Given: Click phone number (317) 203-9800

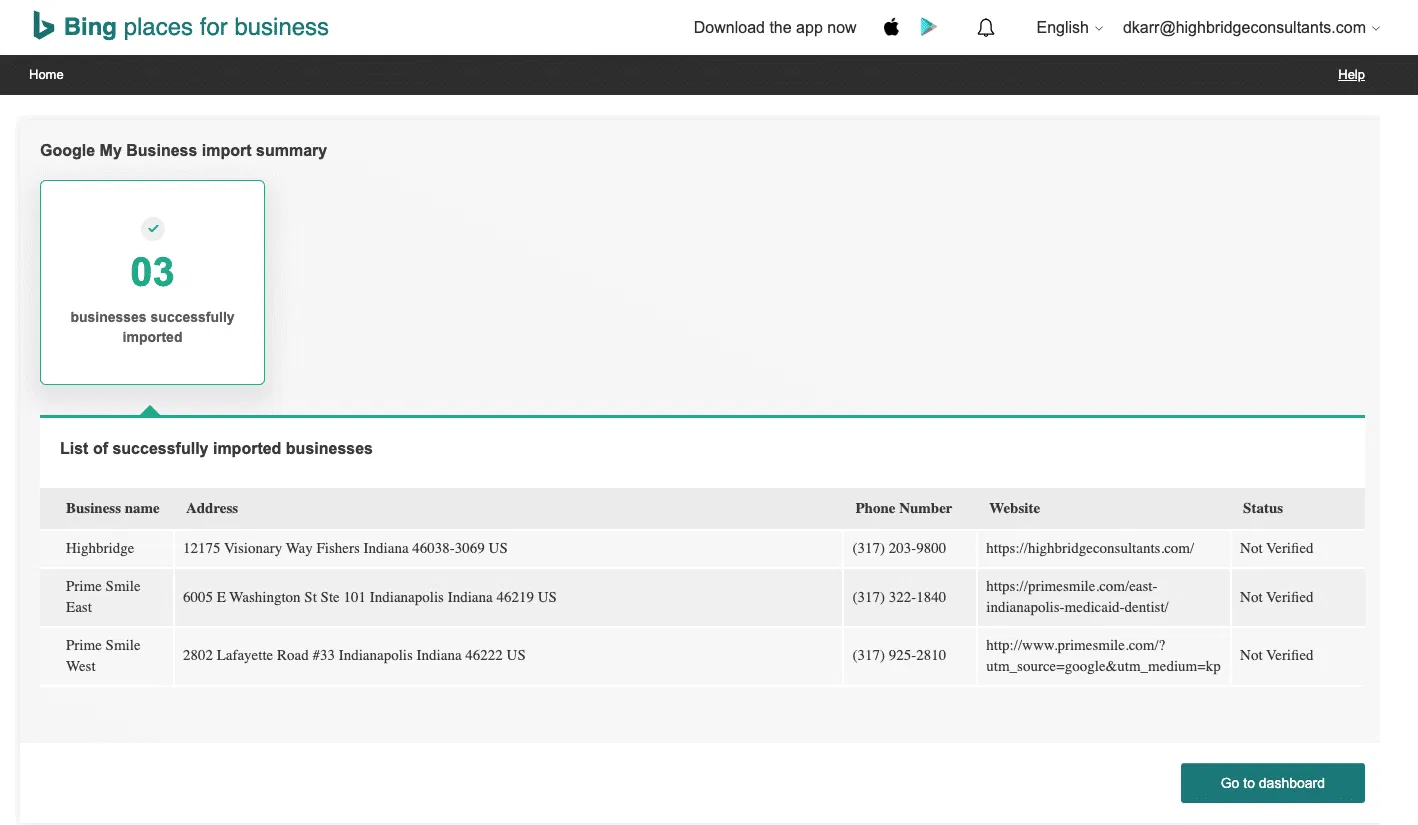Looking at the screenshot, I should (899, 548).
